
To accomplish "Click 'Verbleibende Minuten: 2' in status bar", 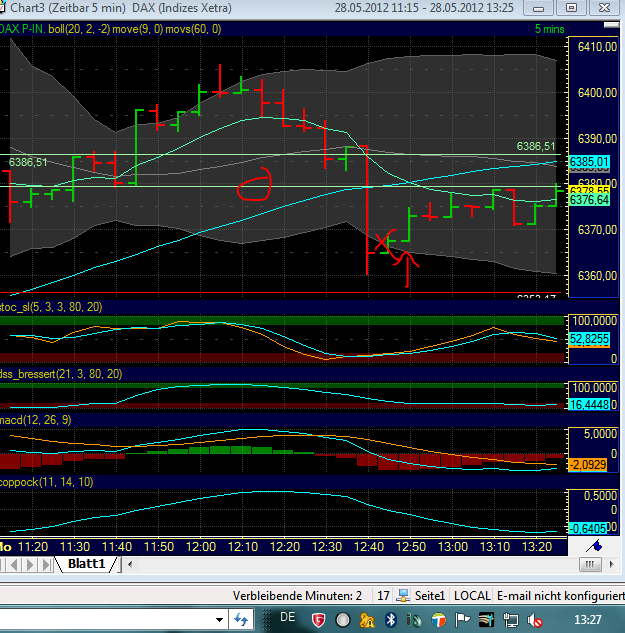I will point(297,596).
